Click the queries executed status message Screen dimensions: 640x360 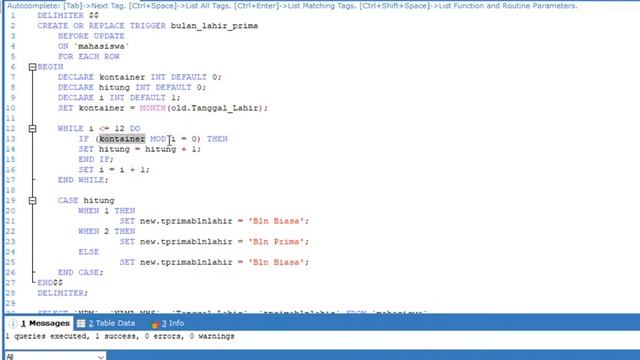pyautogui.click(x=120, y=336)
